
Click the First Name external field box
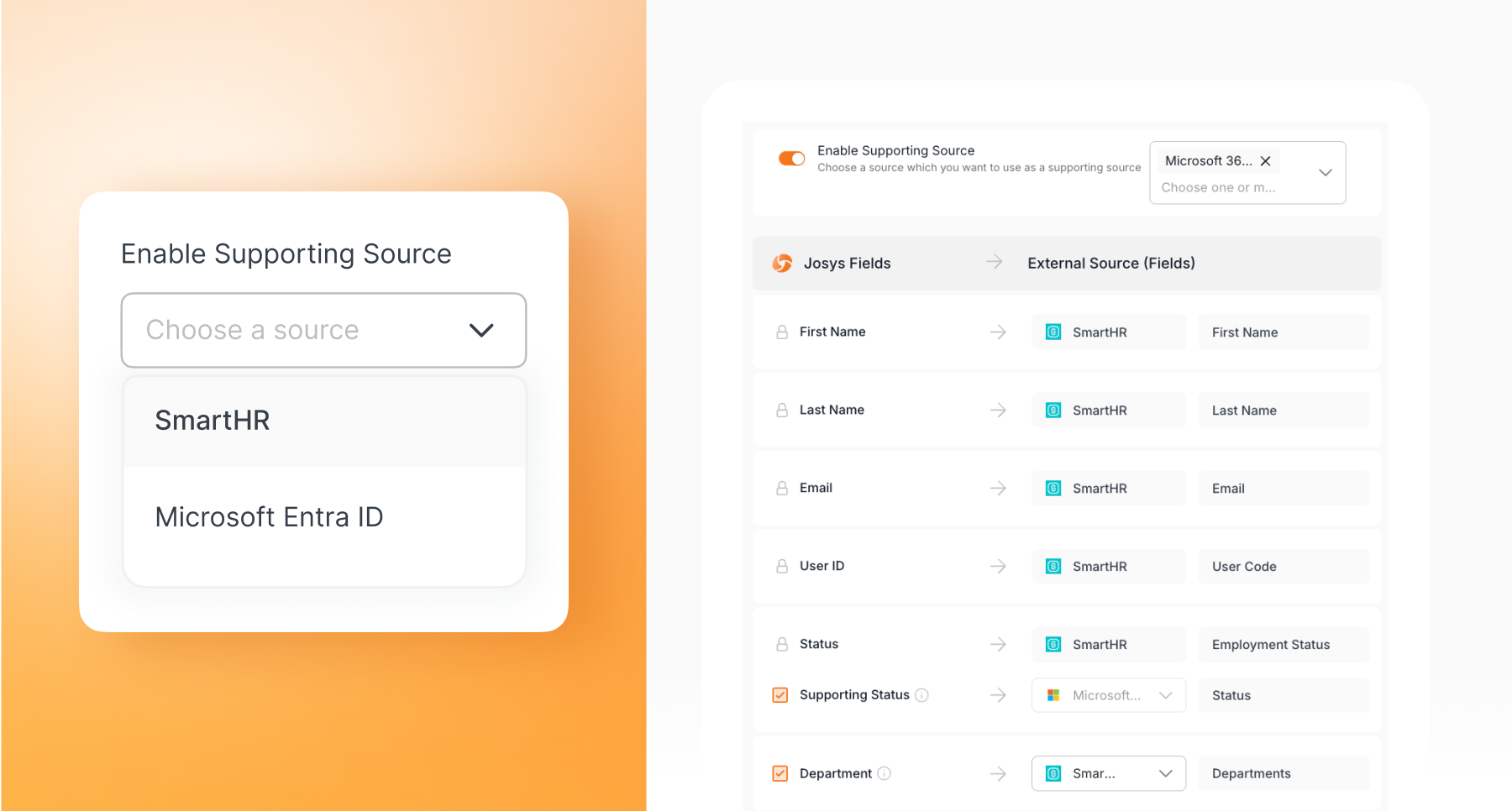1284,332
